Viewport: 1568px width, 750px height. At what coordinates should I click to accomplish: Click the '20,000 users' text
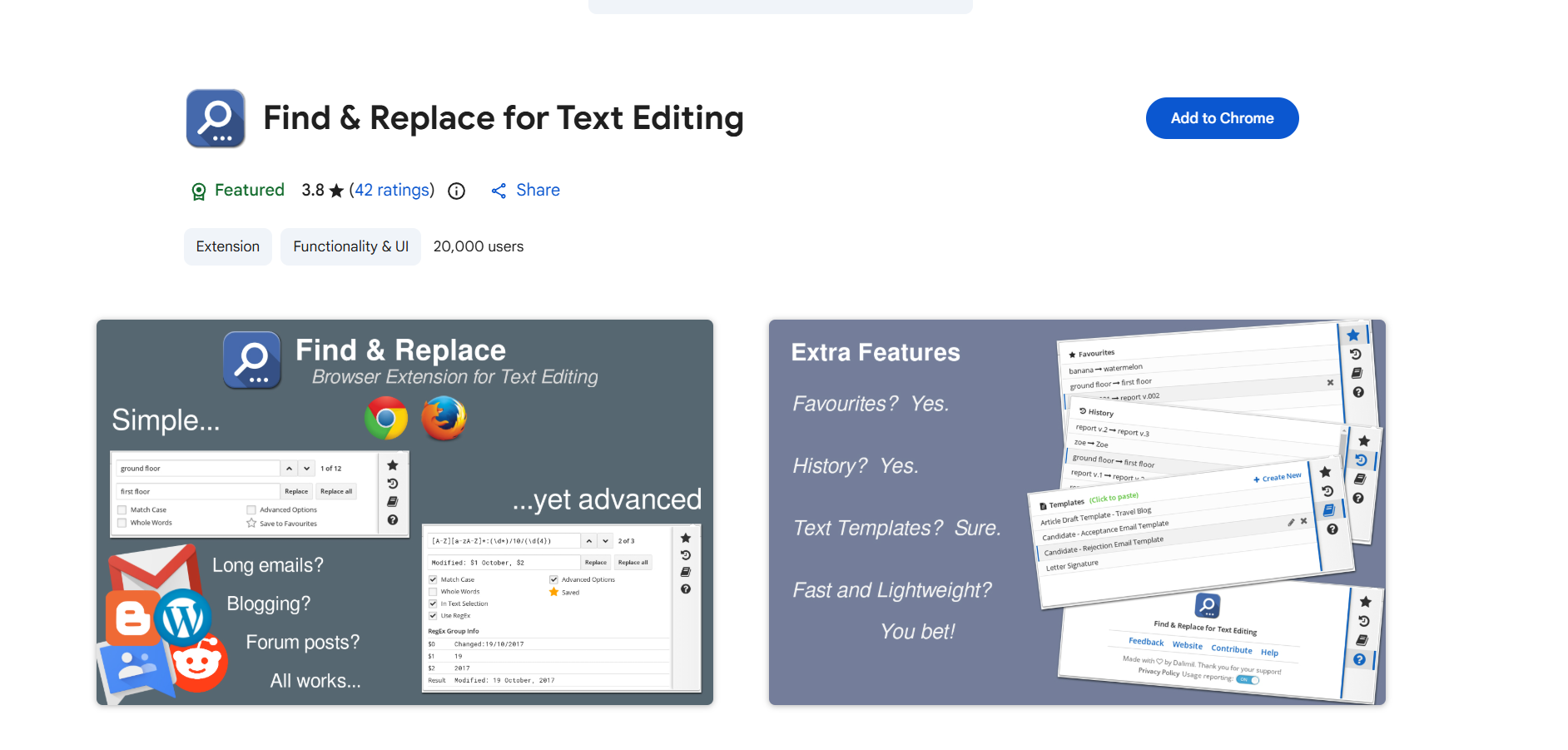tap(479, 246)
